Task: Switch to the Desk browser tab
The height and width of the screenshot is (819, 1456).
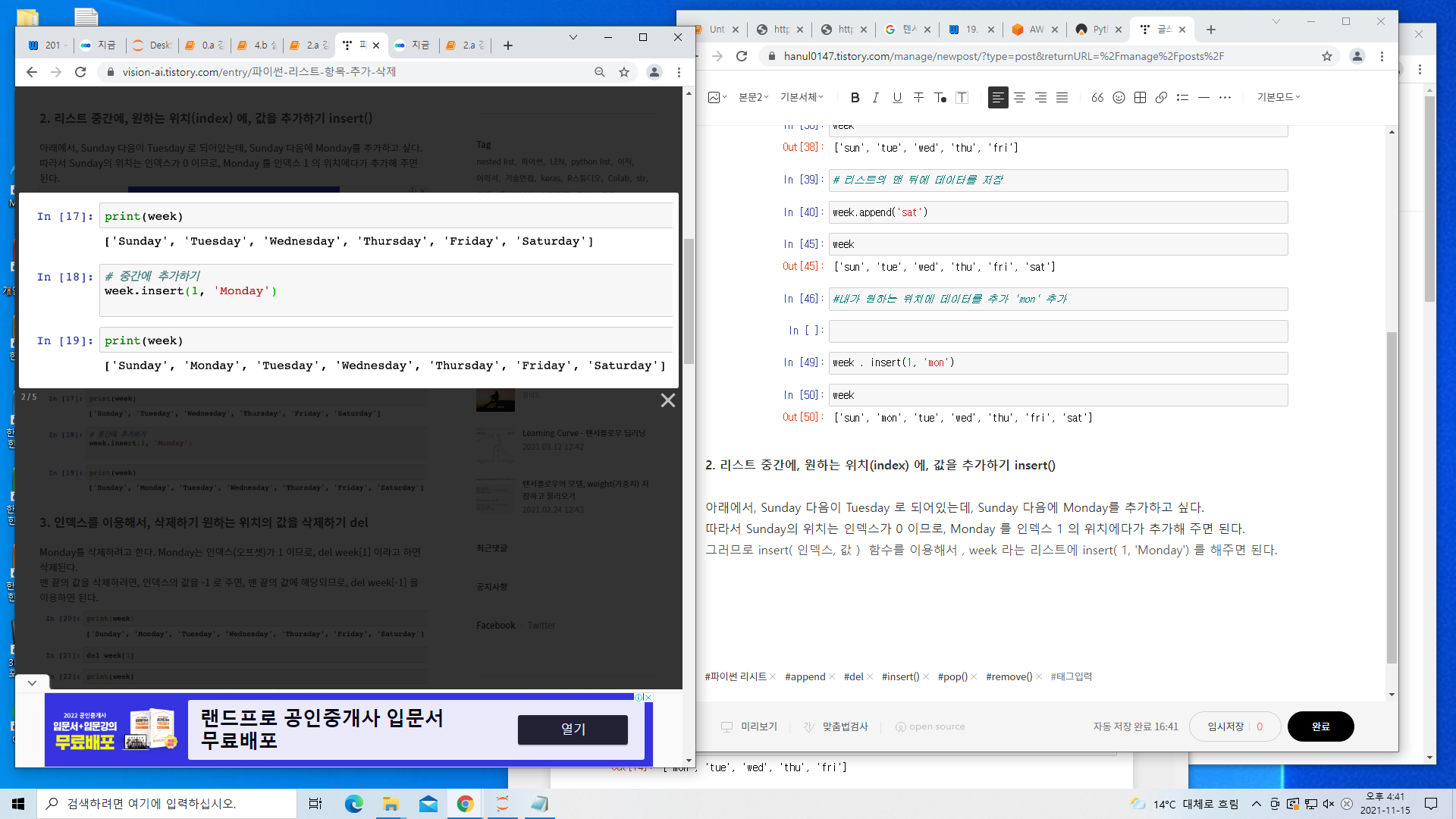Action: [152, 45]
